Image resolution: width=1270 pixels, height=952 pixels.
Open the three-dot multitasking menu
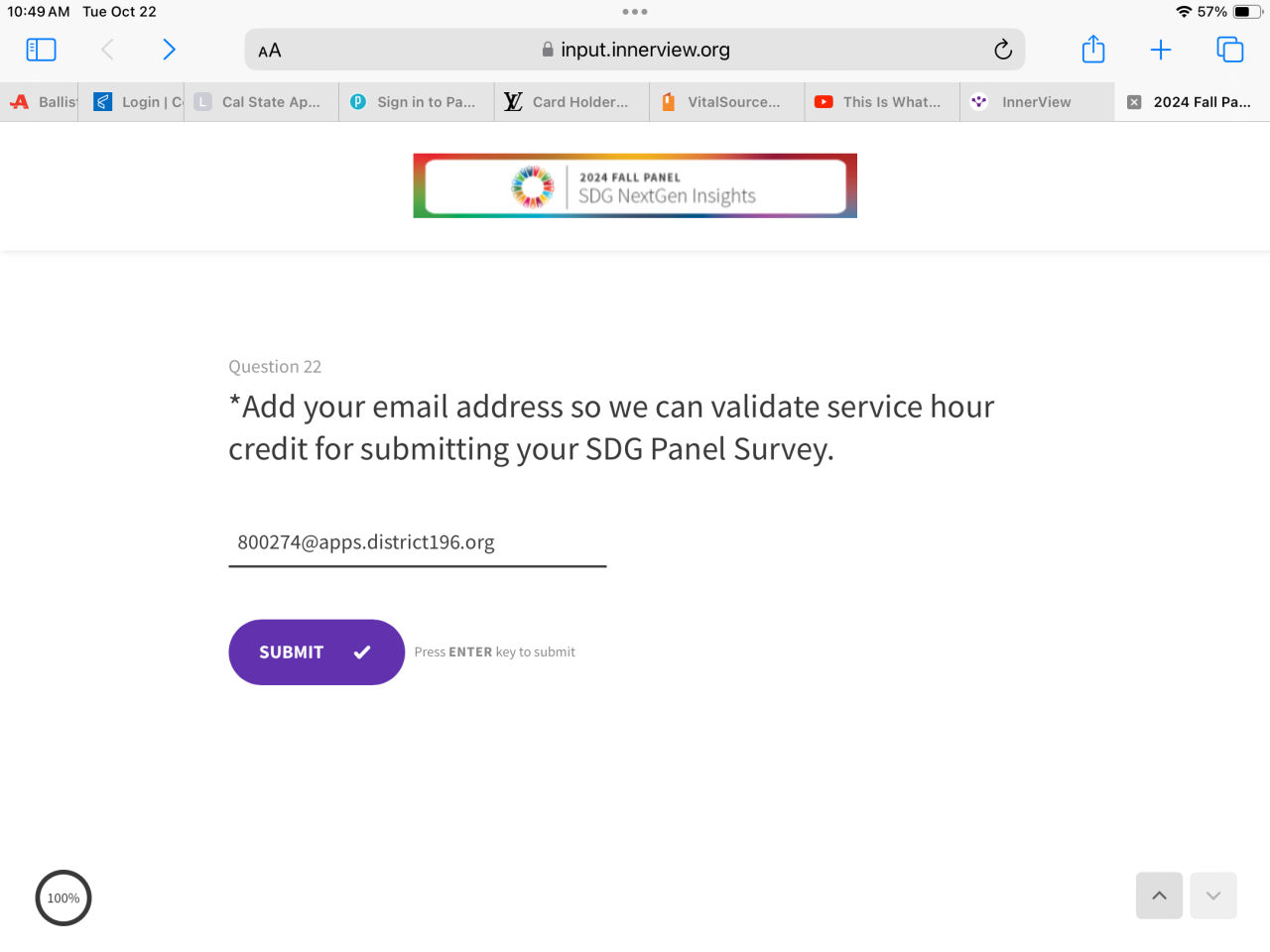coord(635,12)
